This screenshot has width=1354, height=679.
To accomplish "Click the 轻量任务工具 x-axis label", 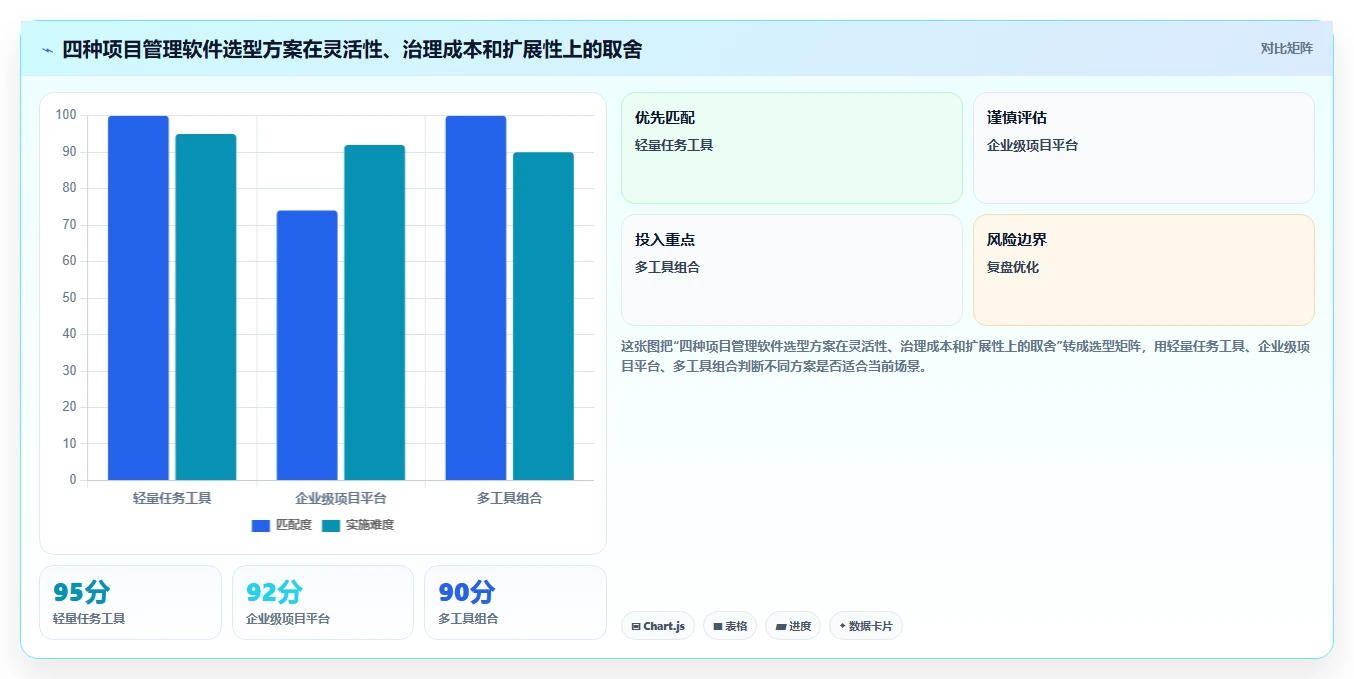I will pyautogui.click(x=172, y=498).
